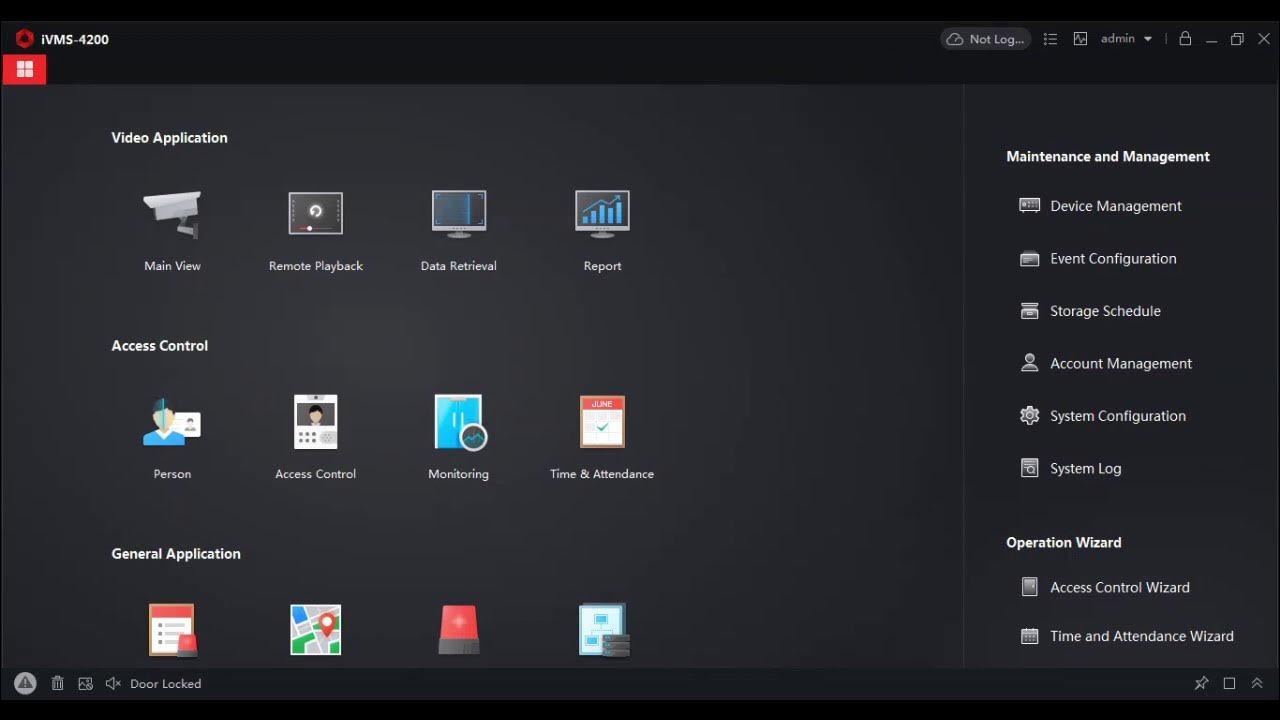Image resolution: width=1280 pixels, height=720 pixels.
Task: Click the Video Application section heading
Action: (169, 138)
